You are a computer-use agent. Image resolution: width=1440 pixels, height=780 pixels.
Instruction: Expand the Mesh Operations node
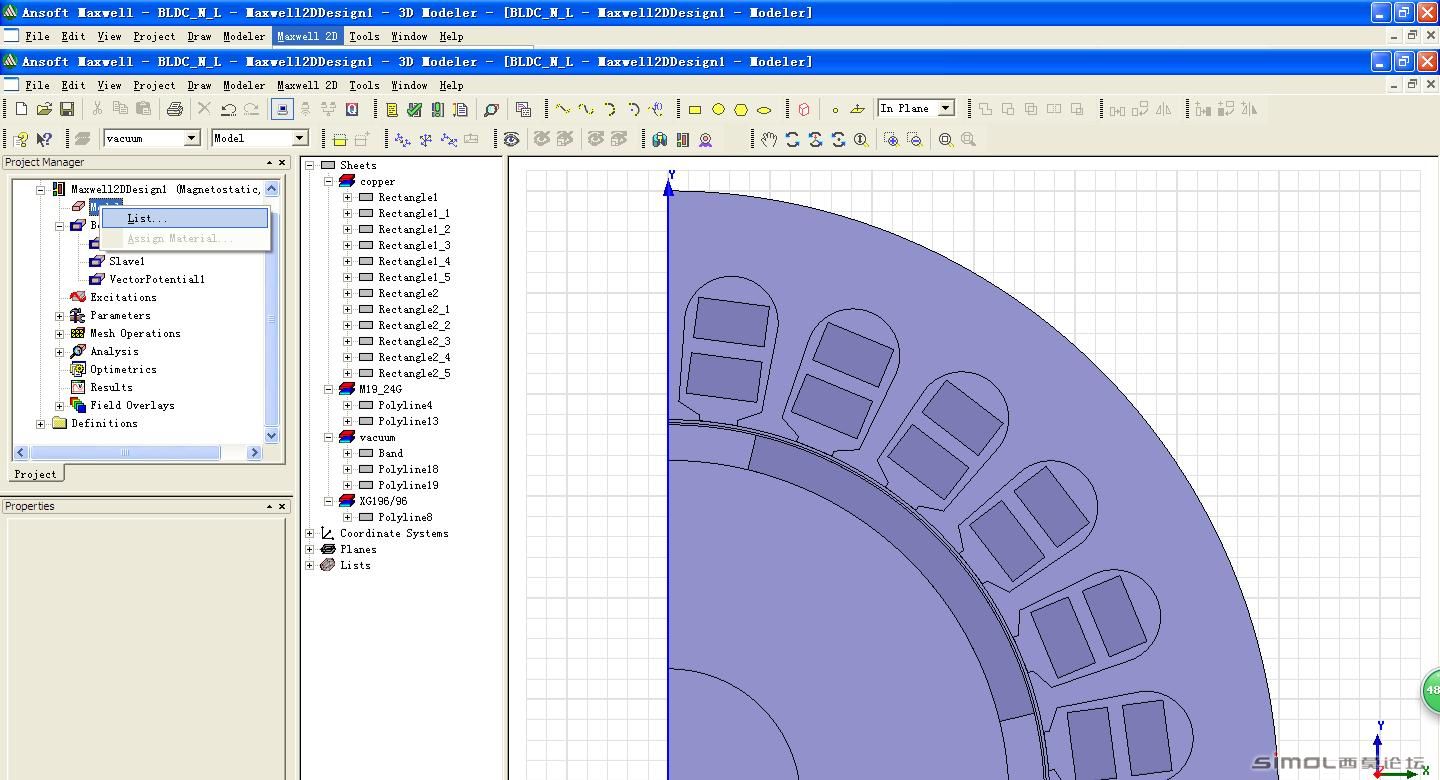click(x=59, y=334)
